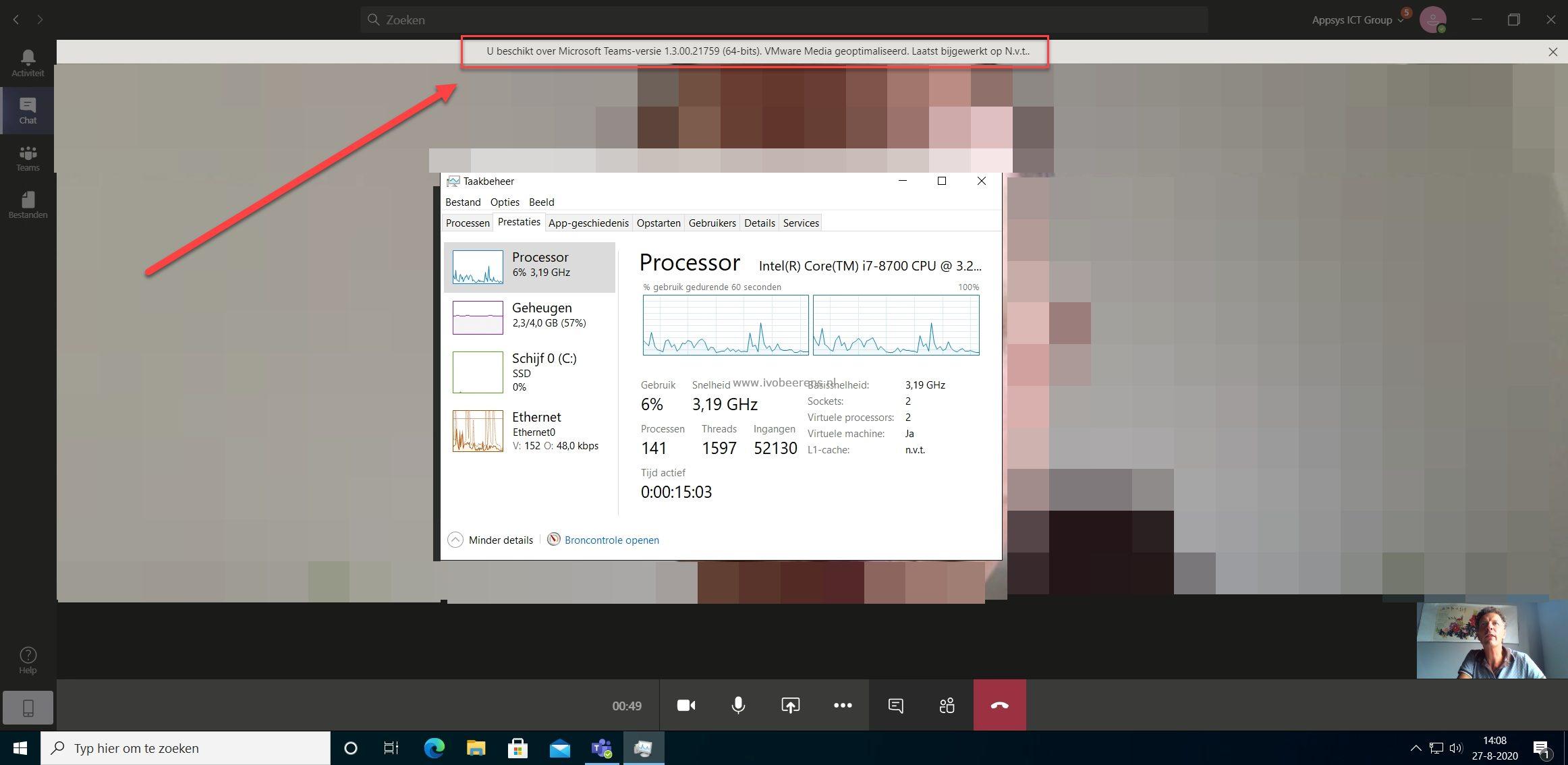Open Bestanden in the Teams sidebar

[28, 205]
